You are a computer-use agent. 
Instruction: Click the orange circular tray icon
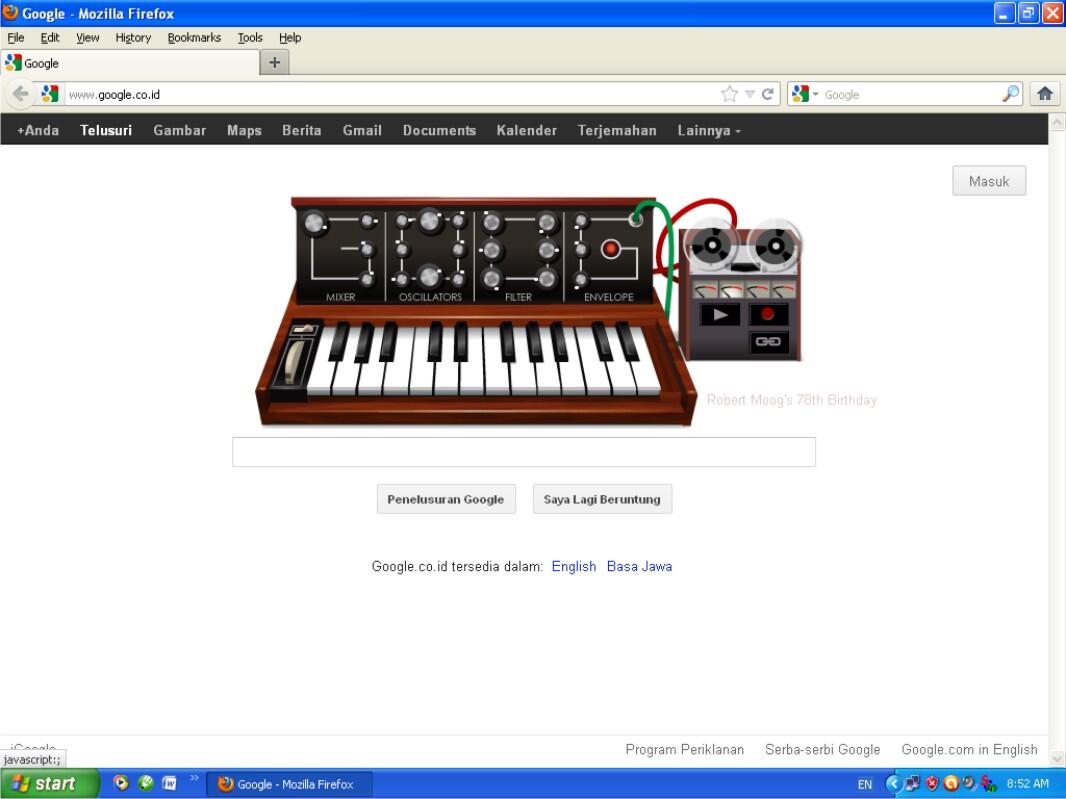(951, 783)
